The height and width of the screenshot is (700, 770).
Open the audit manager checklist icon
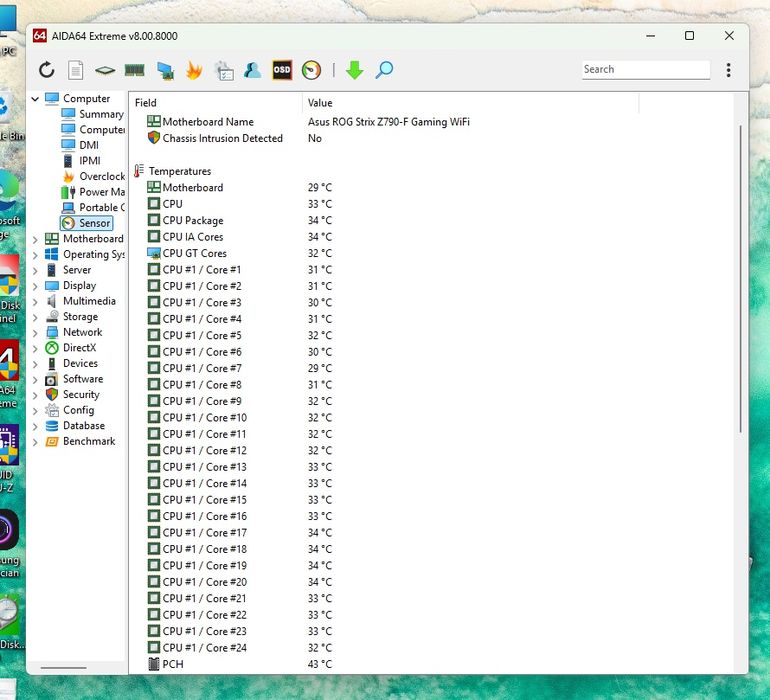click(x=224, y=70)
